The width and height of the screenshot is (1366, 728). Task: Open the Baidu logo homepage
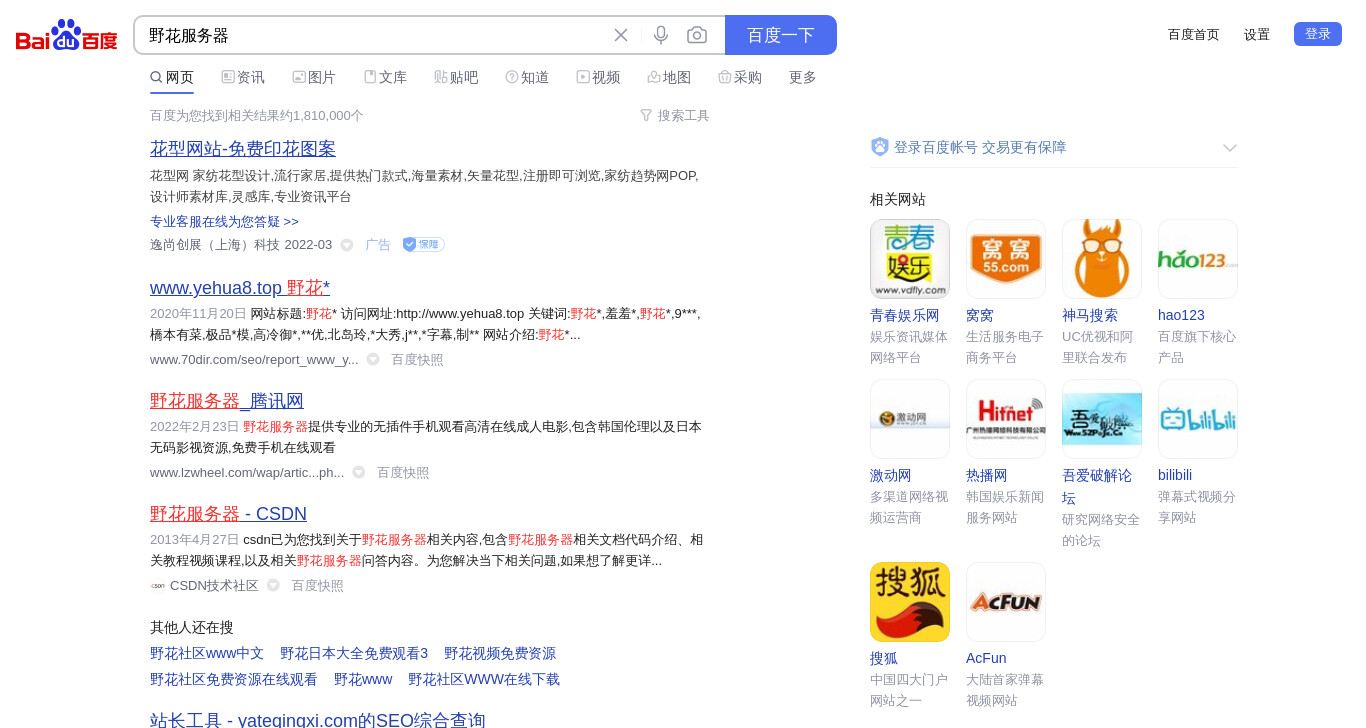tap(67, 35)
